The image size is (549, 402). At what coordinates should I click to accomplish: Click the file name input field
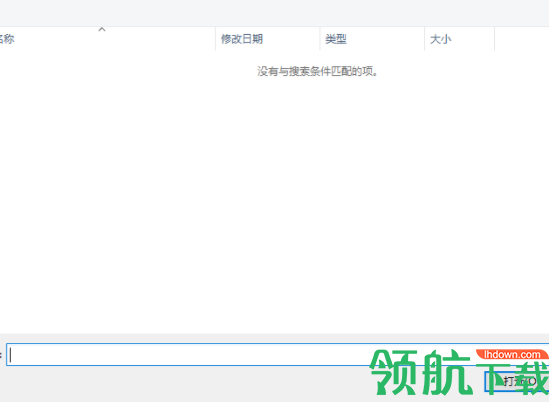coord(278,355)
